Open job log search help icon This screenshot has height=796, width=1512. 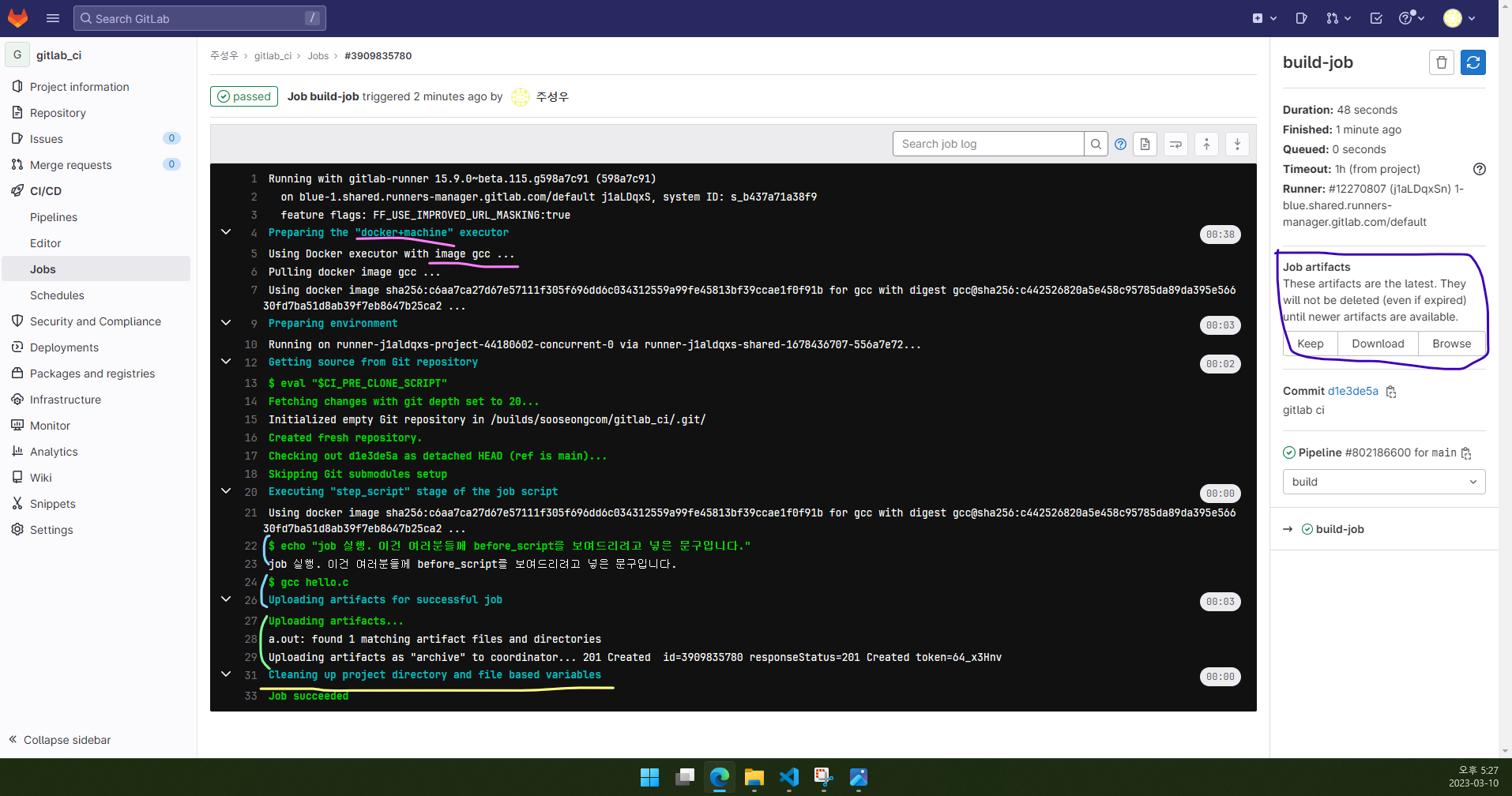(1120, 144)
